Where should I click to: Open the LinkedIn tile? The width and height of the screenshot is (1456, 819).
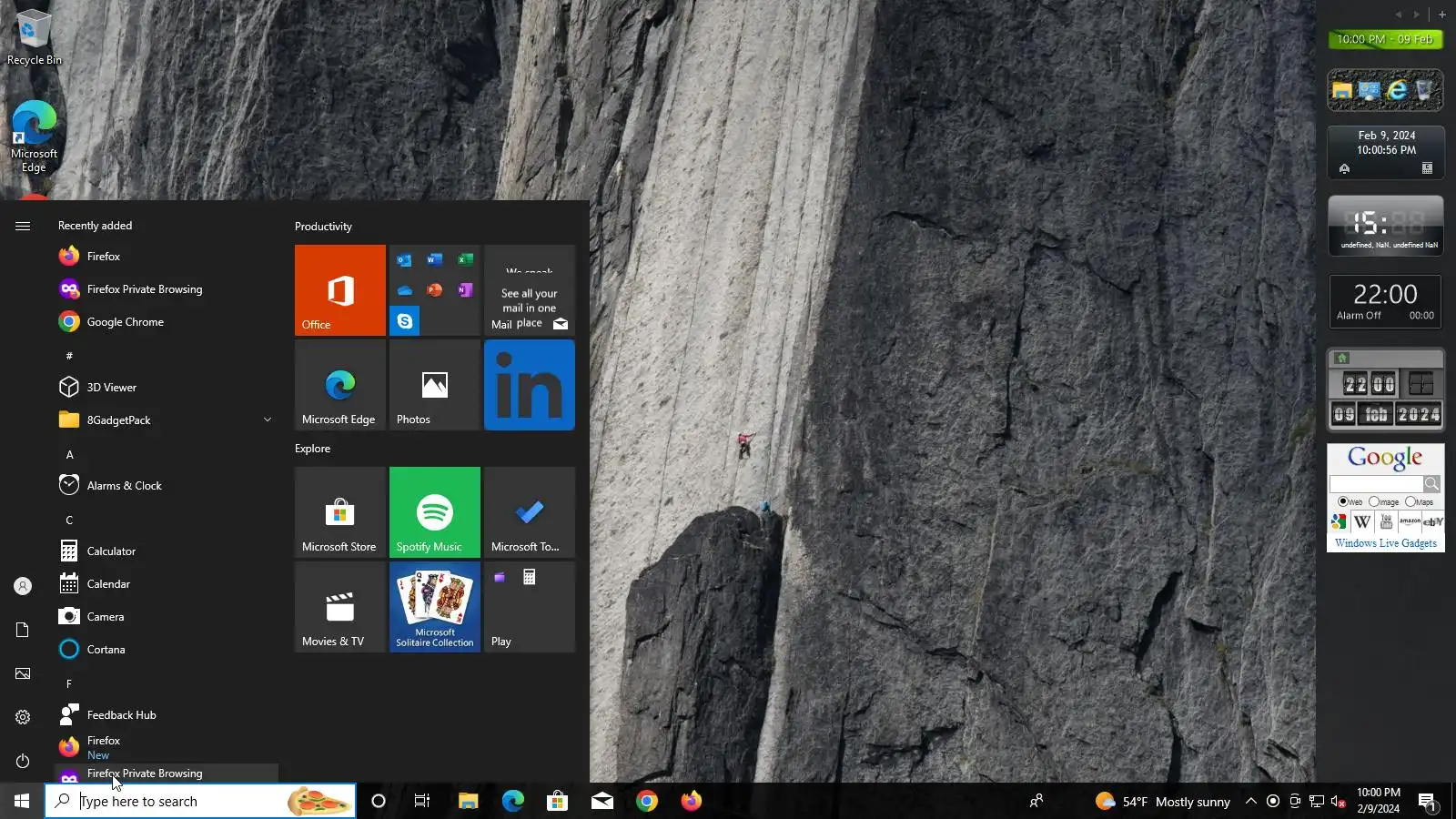530,385
